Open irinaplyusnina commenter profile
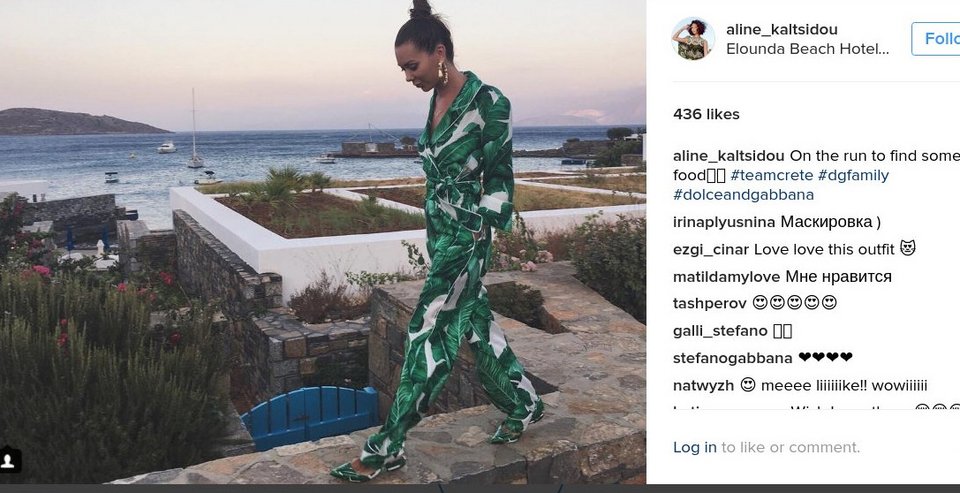The image size is (960, 493). pyautogui.click(x=724, y=222)
